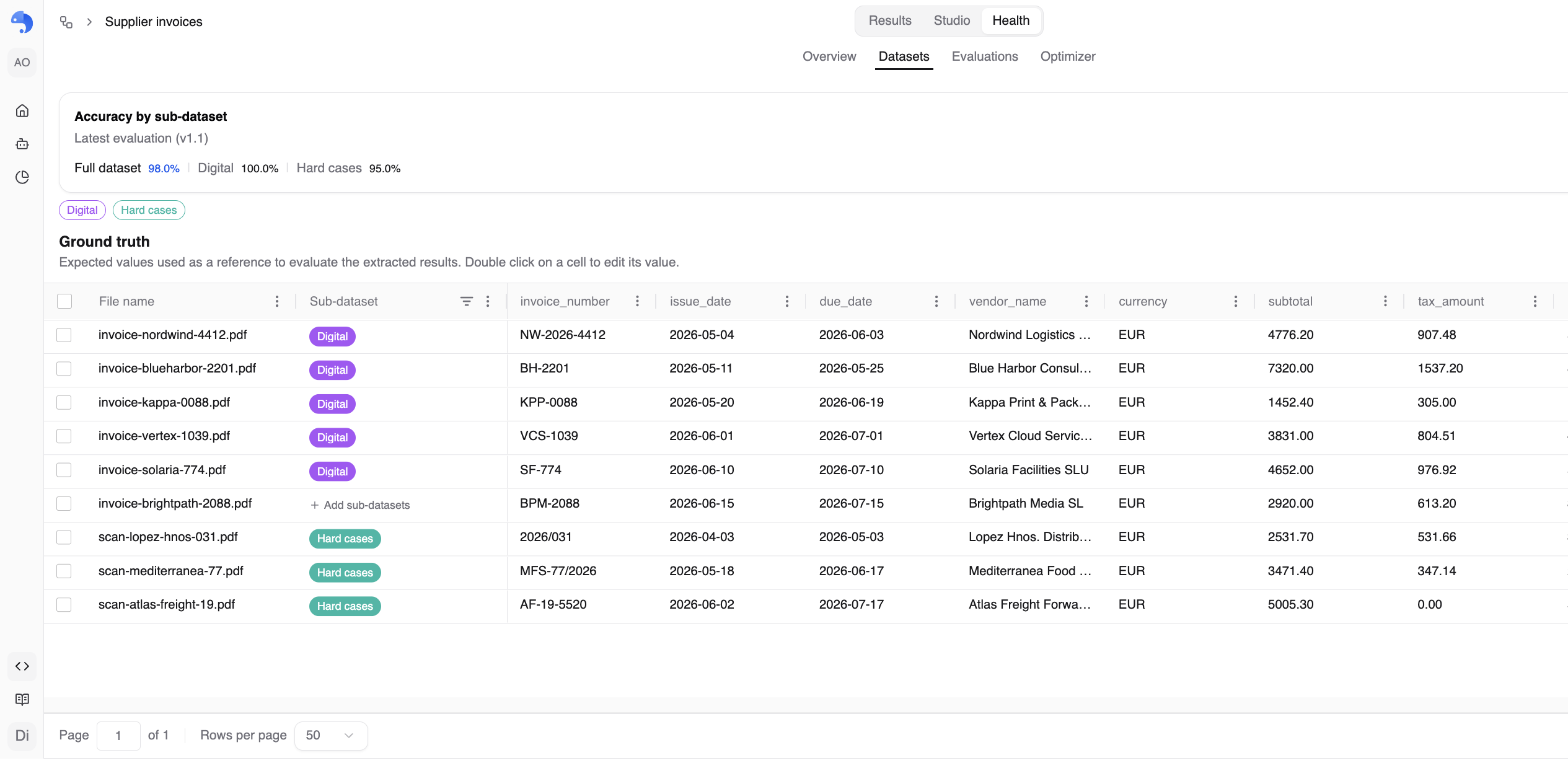Screen dimensions: 1568x776
Task: Go to the Home sidebar icon
Action: click(22, 111)
